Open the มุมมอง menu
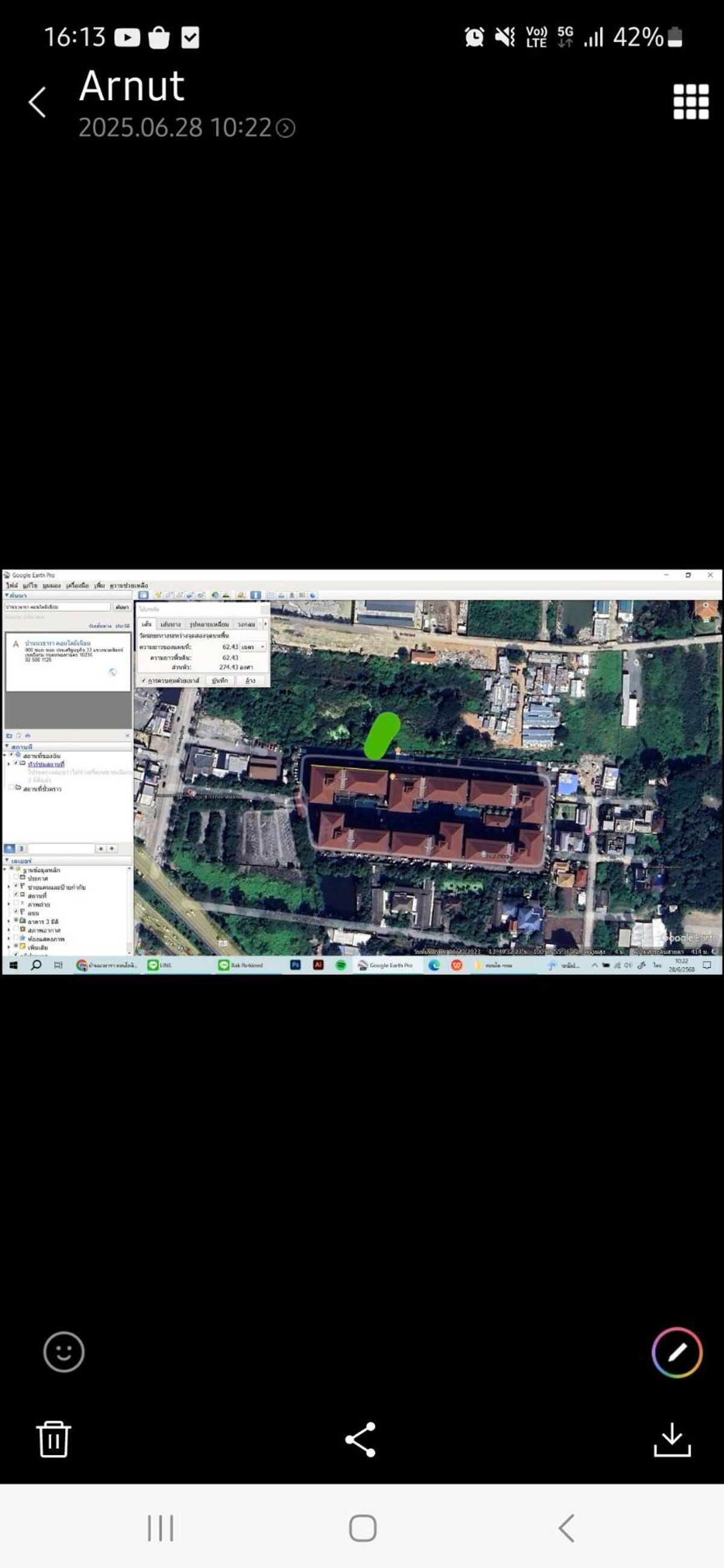This screenshot has width=724, height=1568. pos(52,586)
